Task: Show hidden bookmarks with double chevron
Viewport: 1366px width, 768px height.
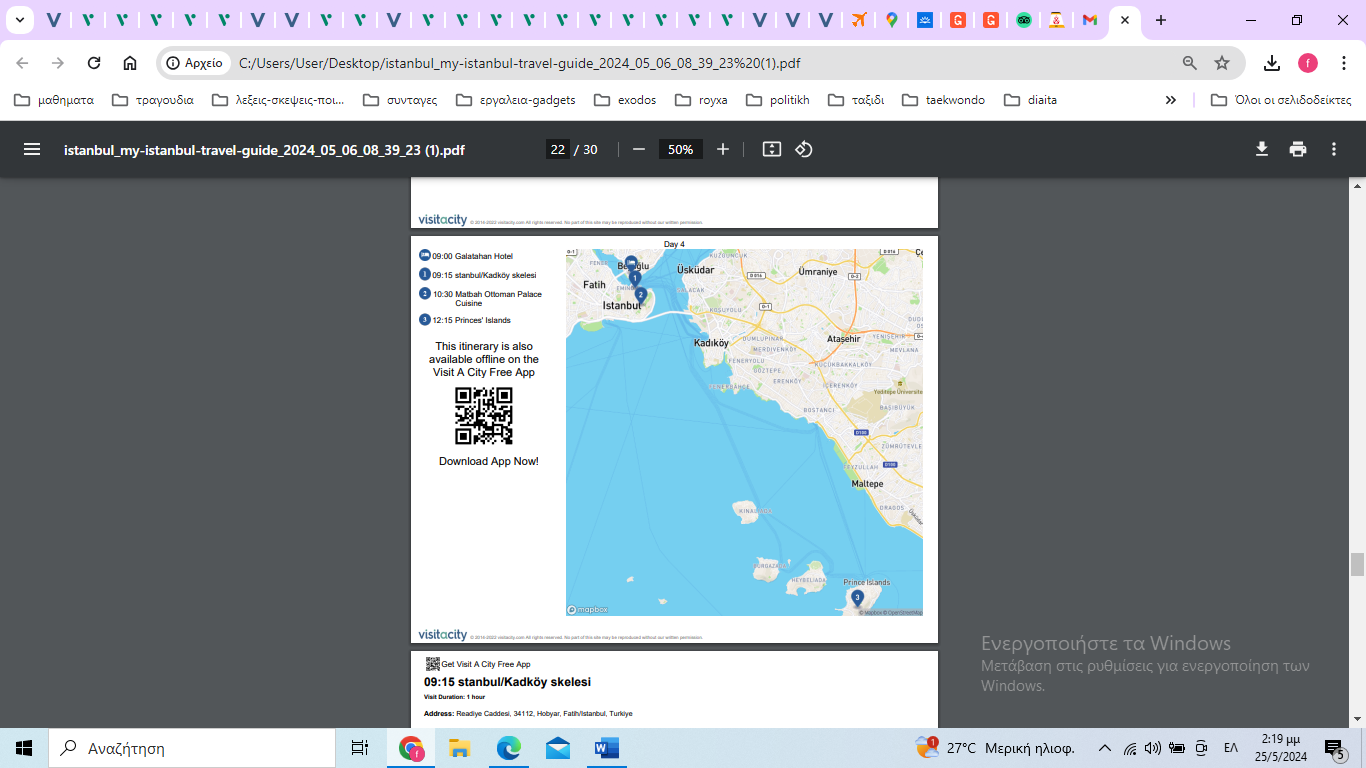Action: pyautogui.click(x=1171, y=100)
